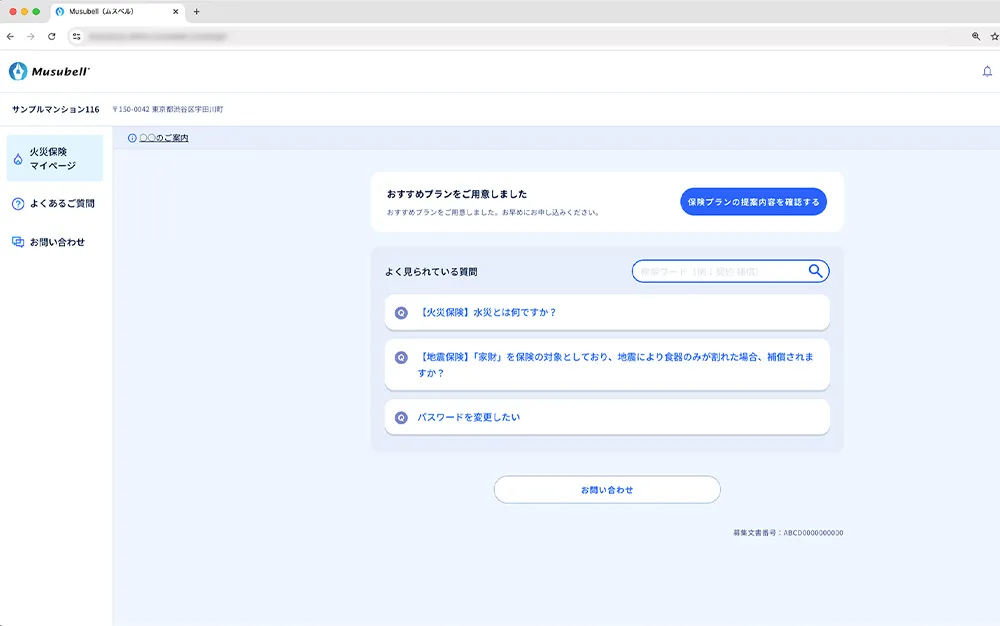
Task: Click the flame icon for 火災保険マイページ
Action: (x=18, y=159)
